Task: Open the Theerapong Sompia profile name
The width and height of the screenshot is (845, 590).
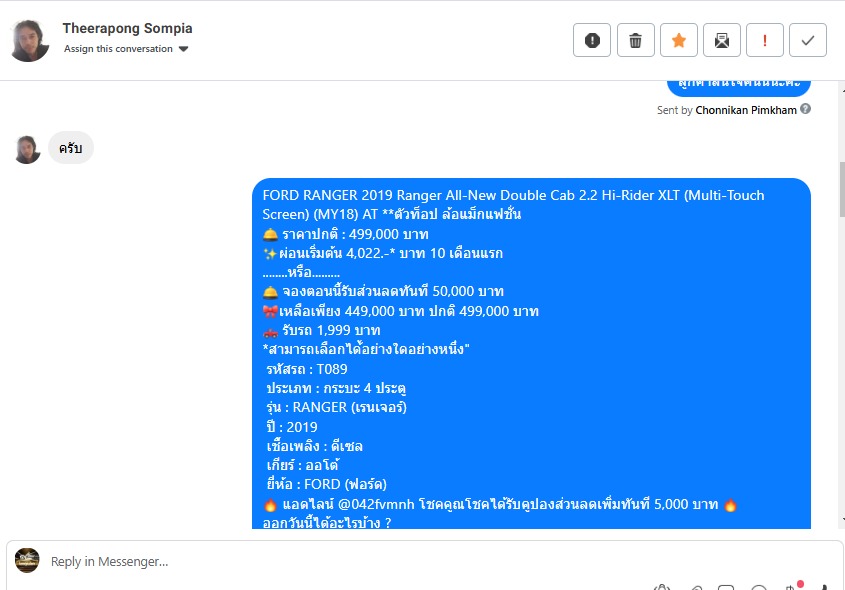Action: [127, 28]
